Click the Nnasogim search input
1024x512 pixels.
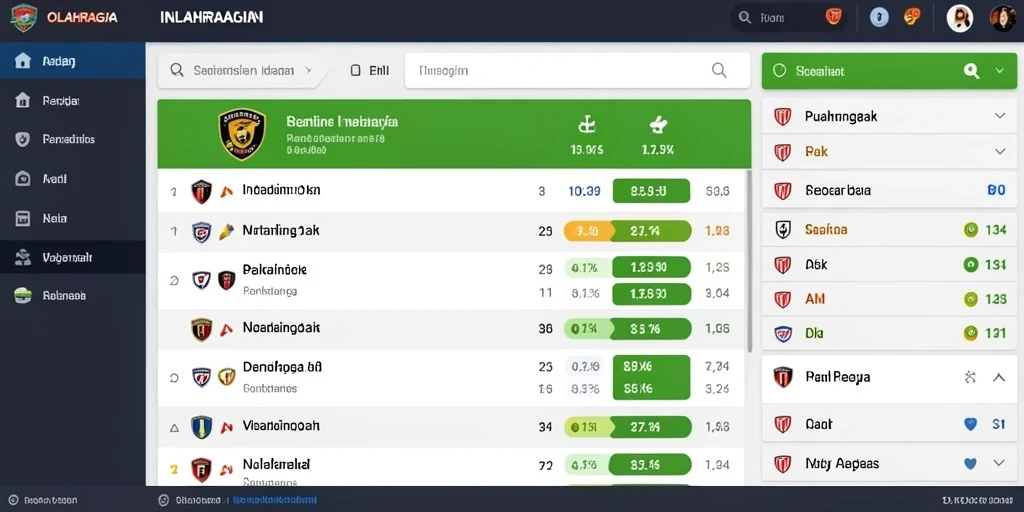[x=577, y=71]
